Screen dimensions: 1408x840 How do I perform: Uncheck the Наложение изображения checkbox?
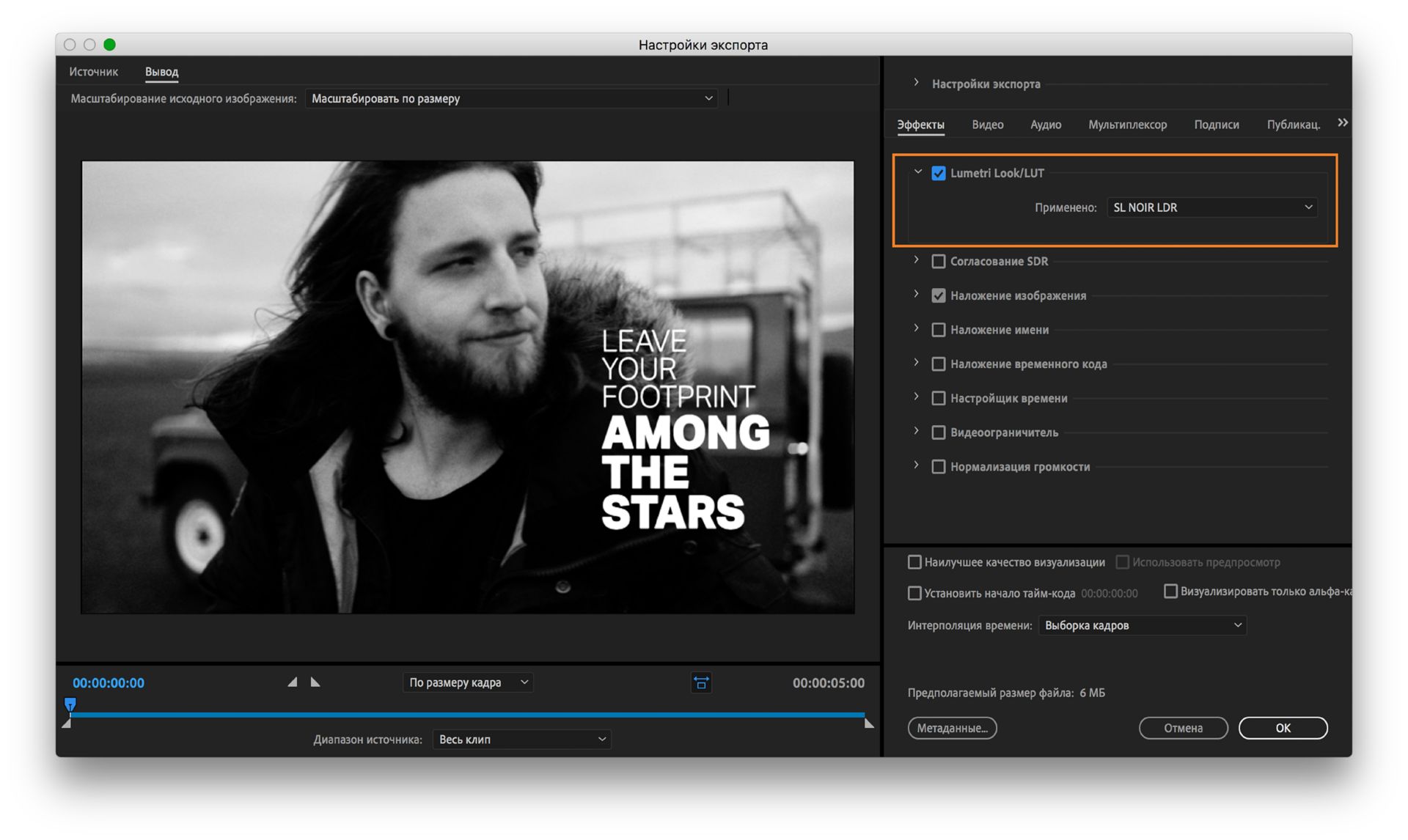938,296
